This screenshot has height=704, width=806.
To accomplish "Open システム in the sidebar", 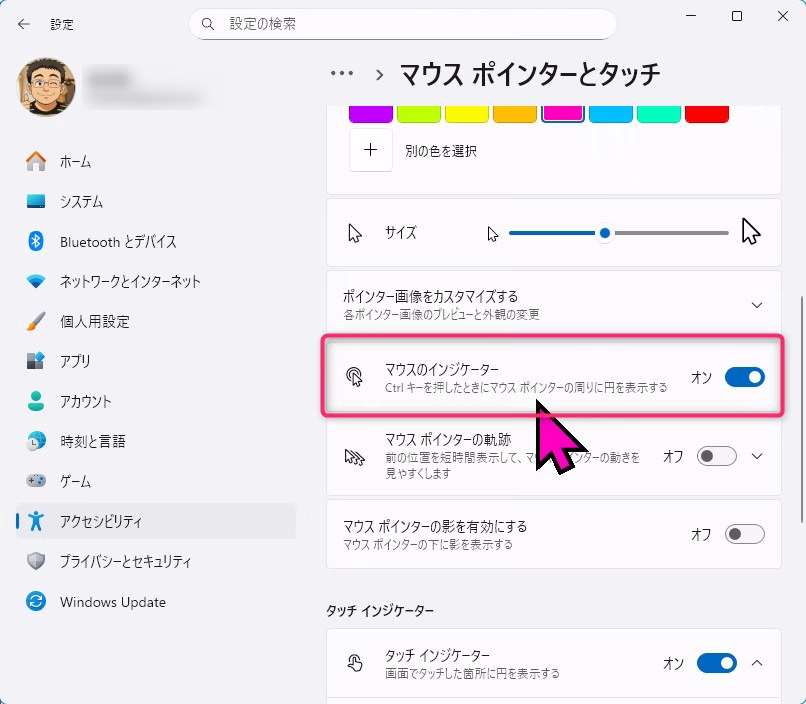I will pyautogui.click(x=80, y=201).
